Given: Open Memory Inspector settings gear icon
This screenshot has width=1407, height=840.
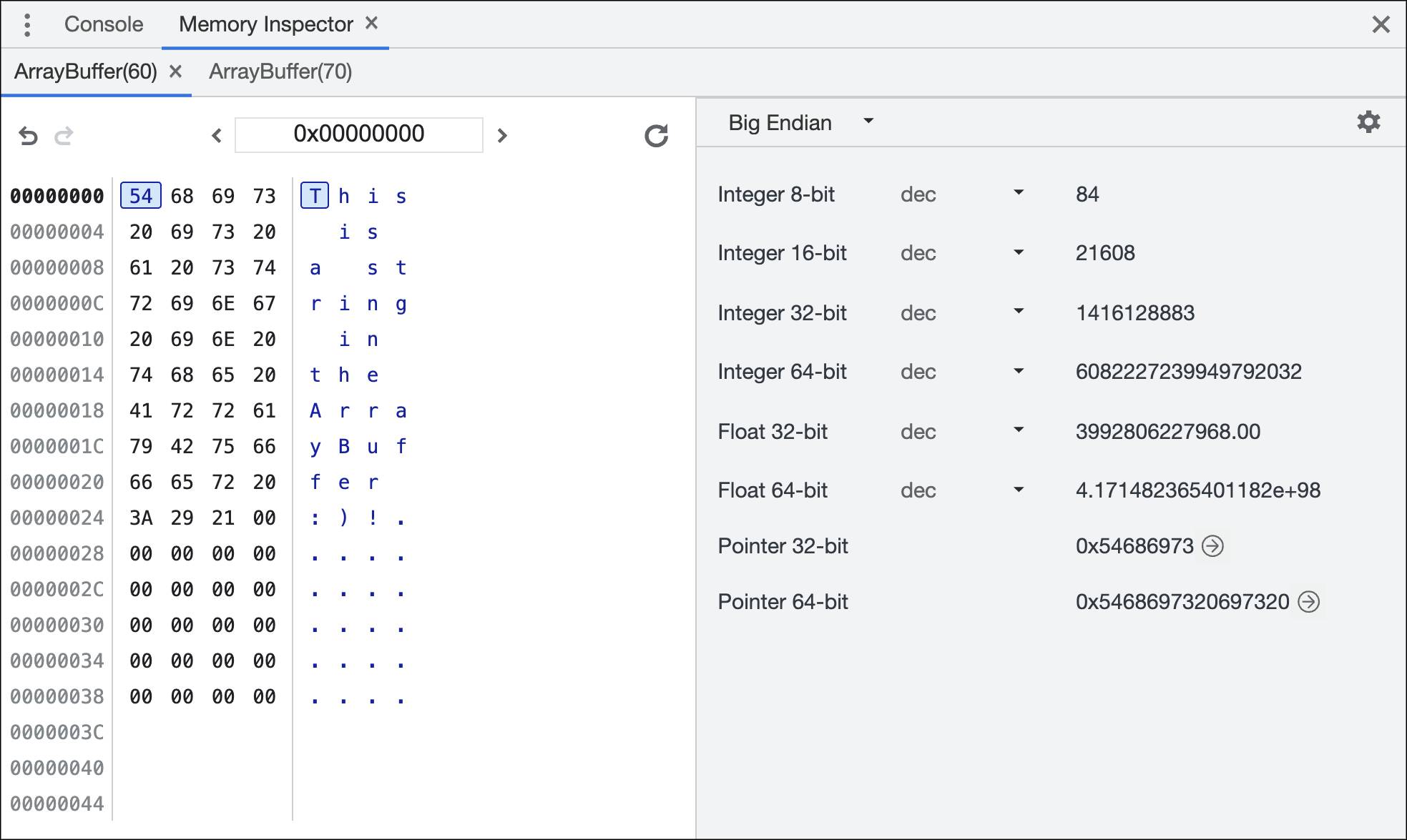Looking at the screenshot, I should click(1368, 122).
